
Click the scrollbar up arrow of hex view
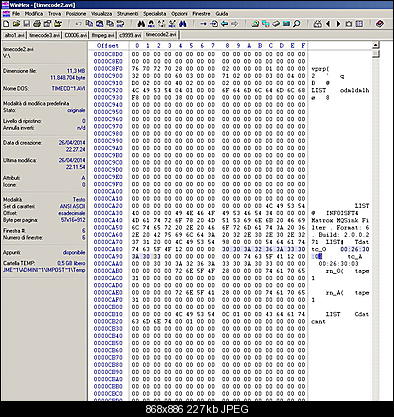coord(376,45)
